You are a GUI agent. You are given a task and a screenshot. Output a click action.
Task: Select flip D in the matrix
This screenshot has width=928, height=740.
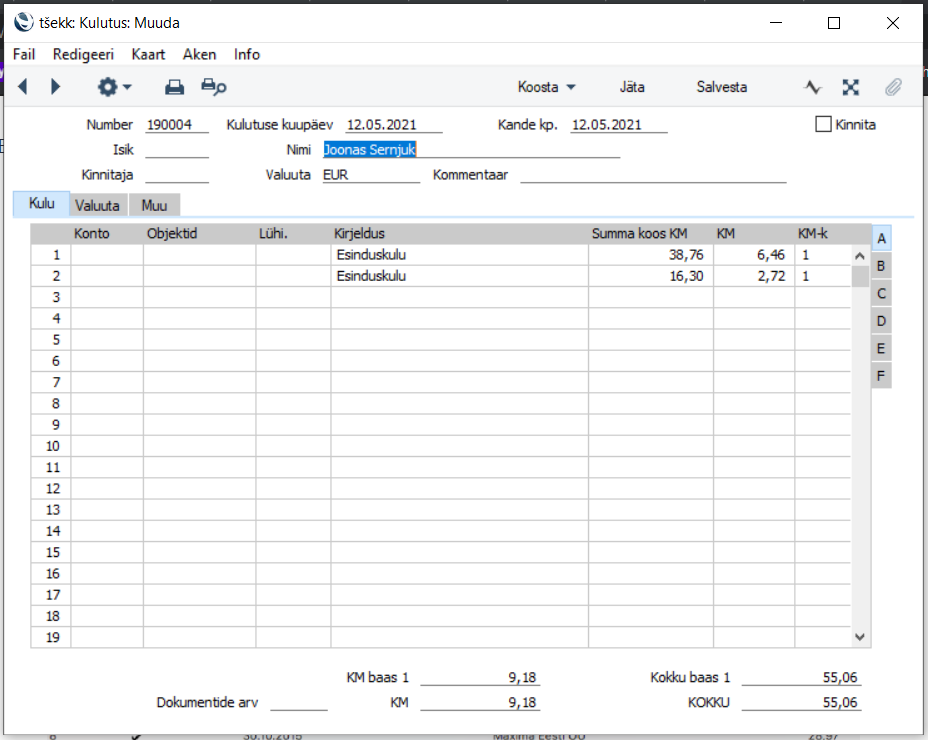881,321
